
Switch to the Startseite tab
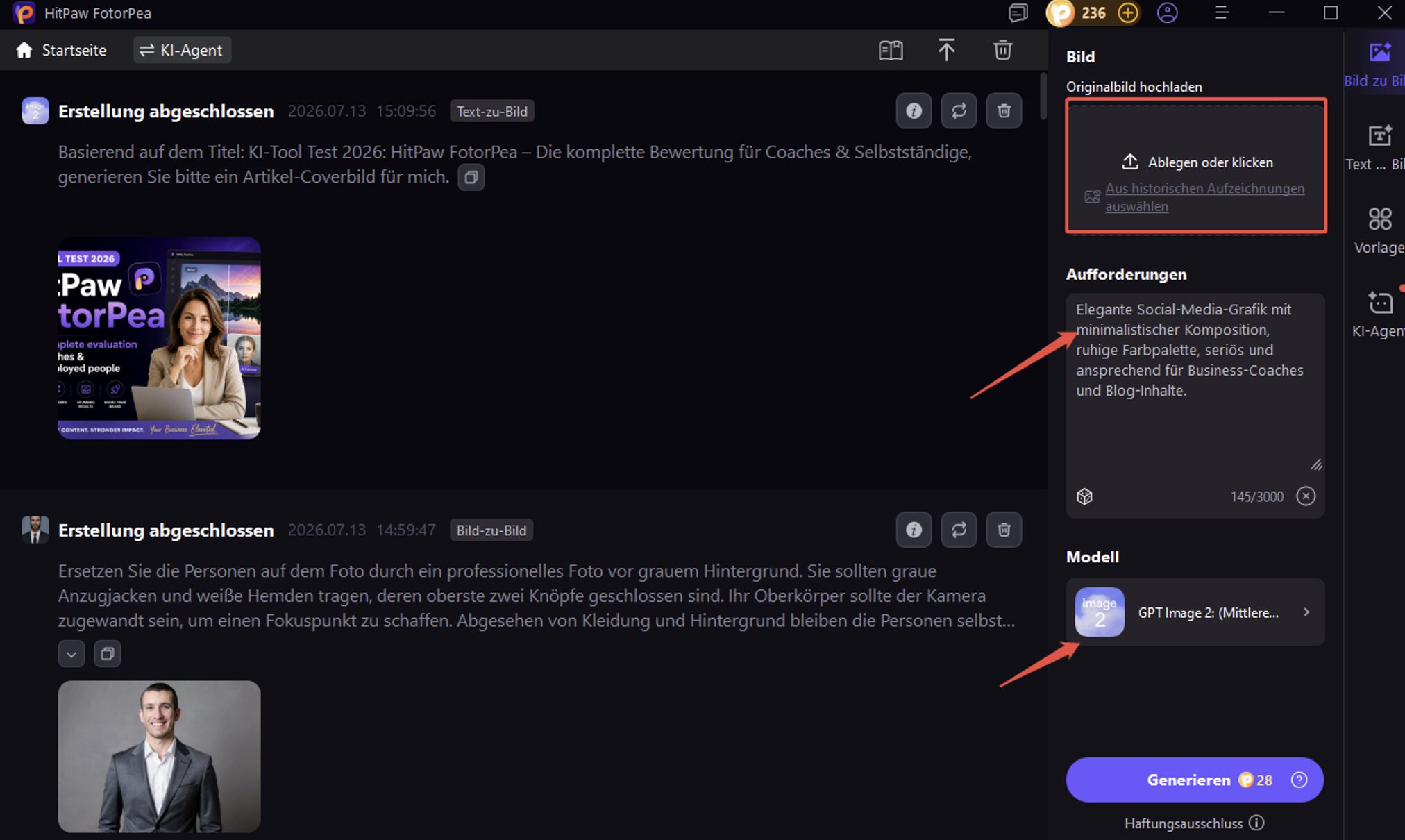pos(62,50)
